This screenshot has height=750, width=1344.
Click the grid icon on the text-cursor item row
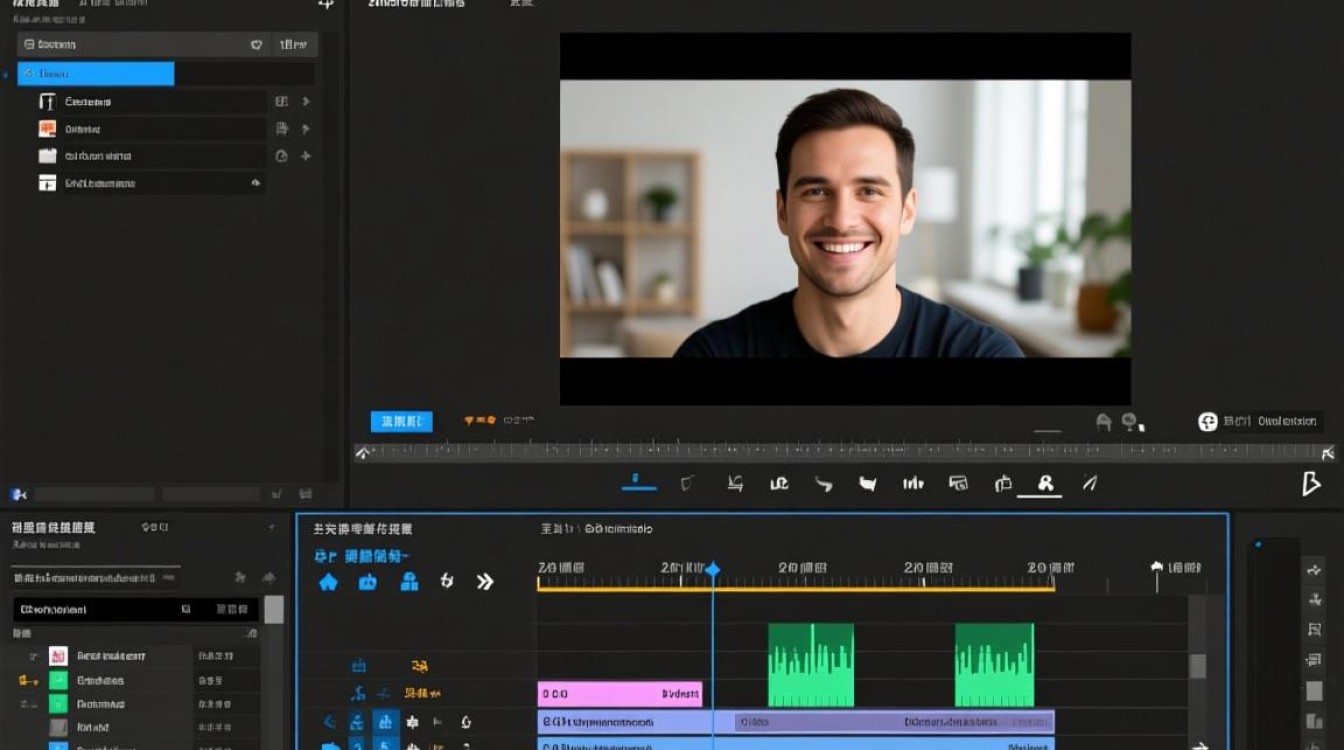pyautogui.click(x=281, y=102)
